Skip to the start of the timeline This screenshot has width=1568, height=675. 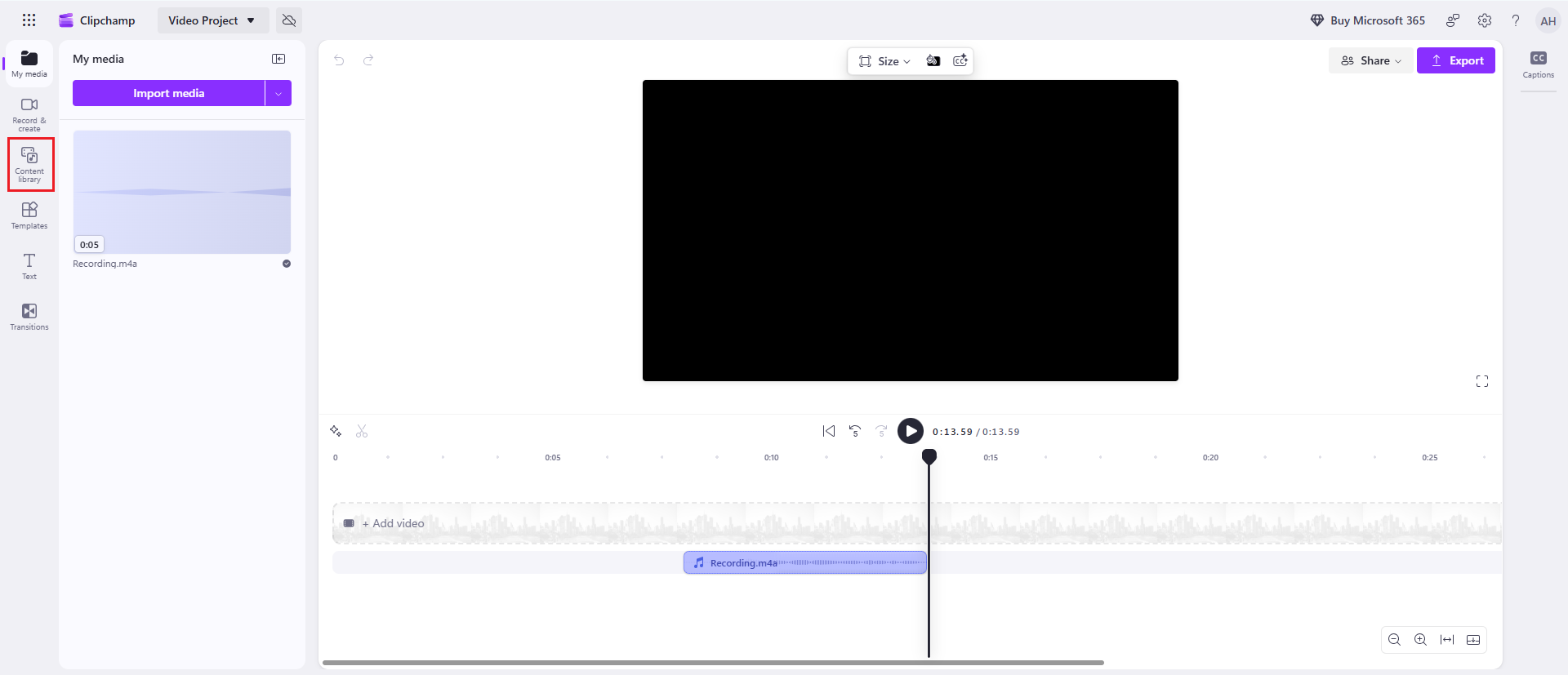pyautogui.click(x=829, y=431)
